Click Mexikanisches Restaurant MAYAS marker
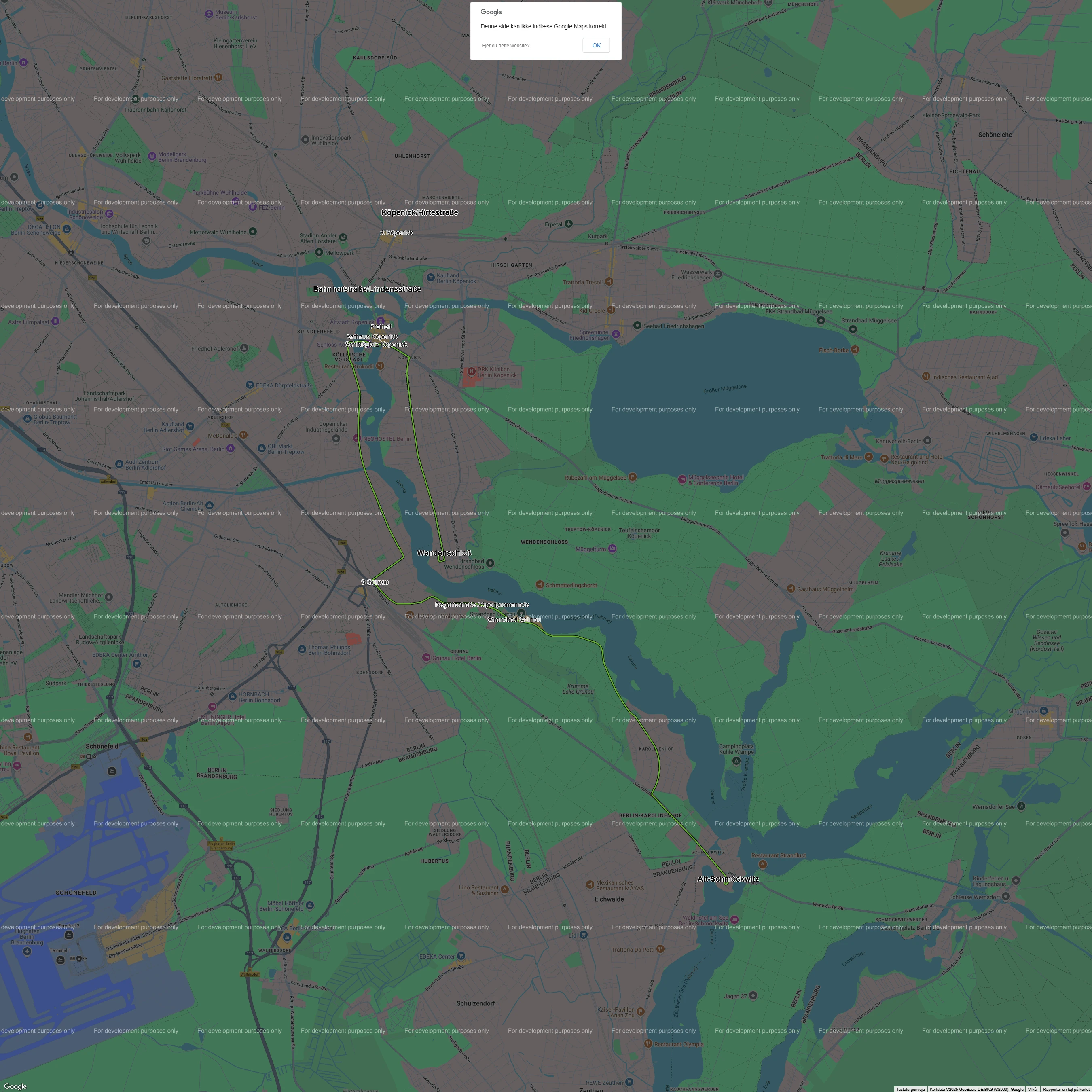The image size is (1092, 1092). coord(590,884)
